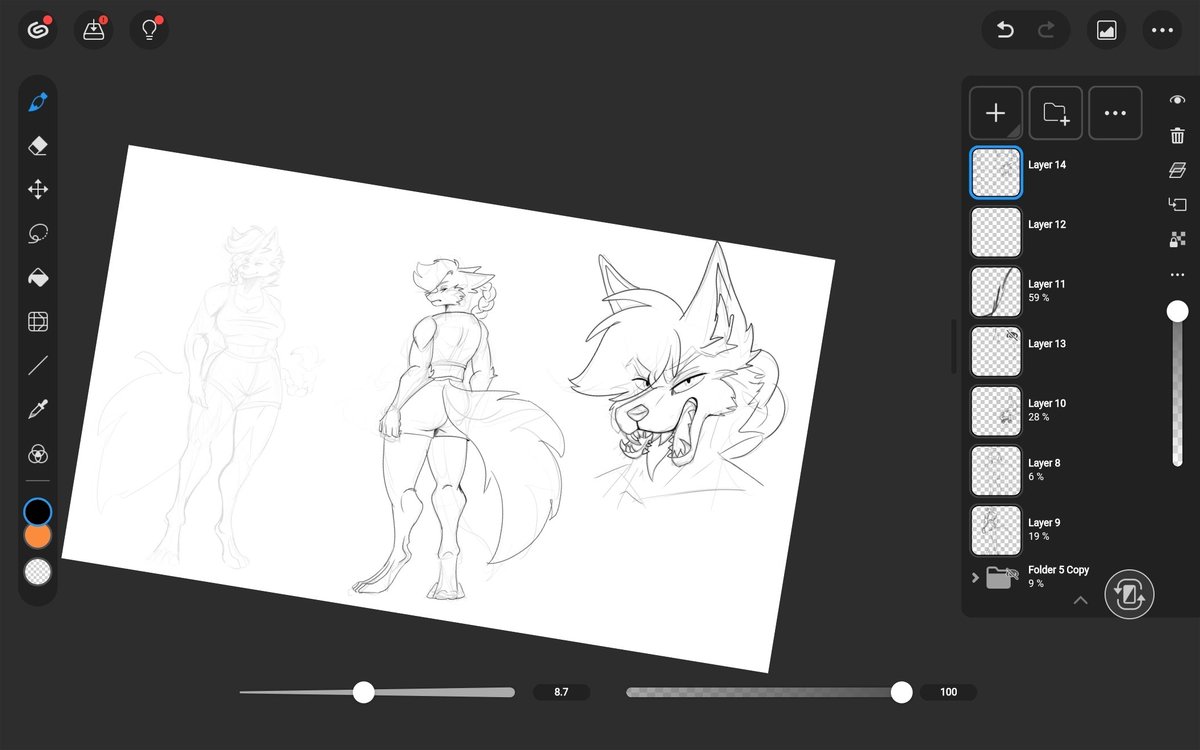Image resolution: width=1200 pixels, height=750 pixels.
Task: Click the brush opacity value 100
Action: click(948, 692)
